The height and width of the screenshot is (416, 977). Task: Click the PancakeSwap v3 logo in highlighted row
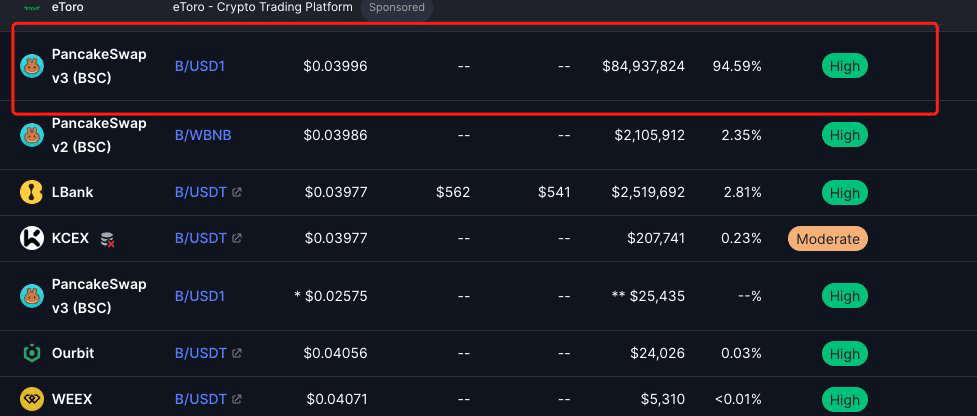tap(32, 66)
